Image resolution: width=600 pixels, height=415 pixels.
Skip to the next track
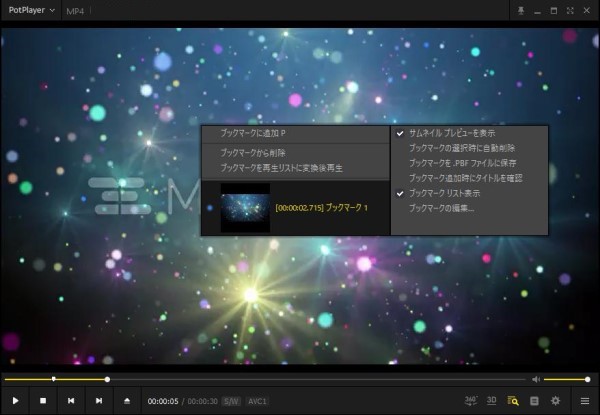[99, 400]
